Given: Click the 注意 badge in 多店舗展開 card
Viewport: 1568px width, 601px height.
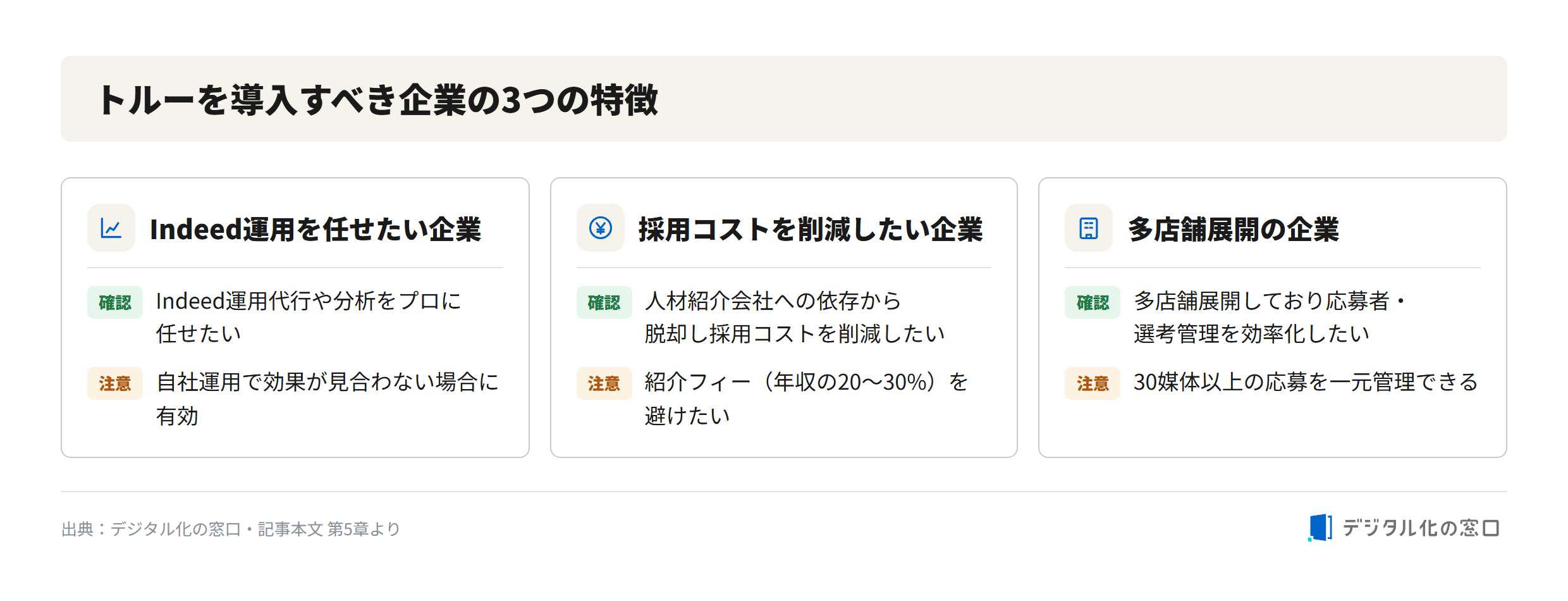Looking at the screenshot, I should (x=1093, y=383).
